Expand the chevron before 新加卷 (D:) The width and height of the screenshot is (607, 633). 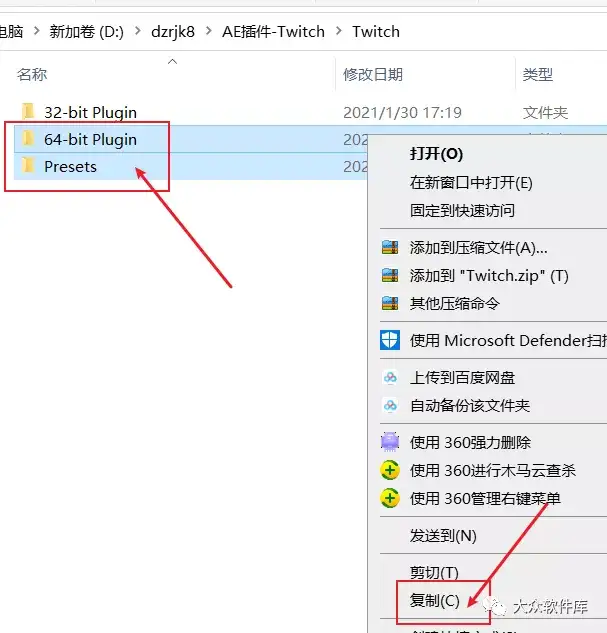tap(36, 31)
